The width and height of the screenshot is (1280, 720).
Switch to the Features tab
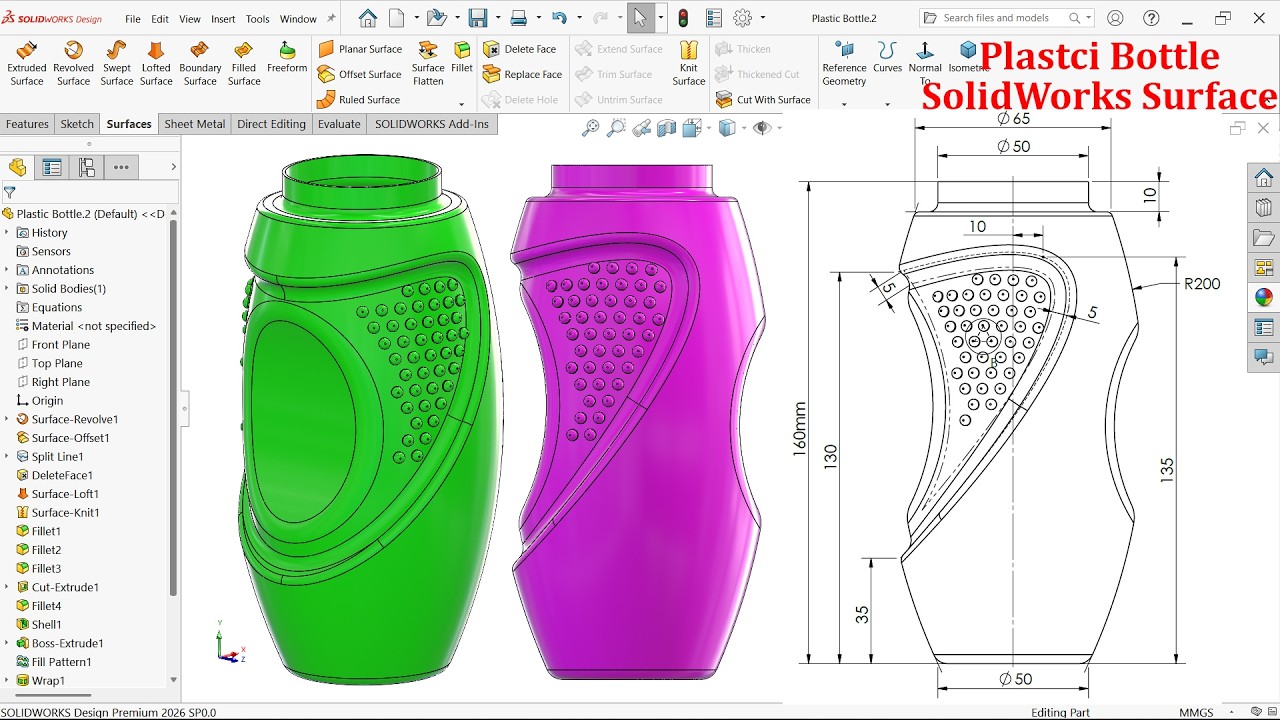pyautogui.click(x=27, y=124)
